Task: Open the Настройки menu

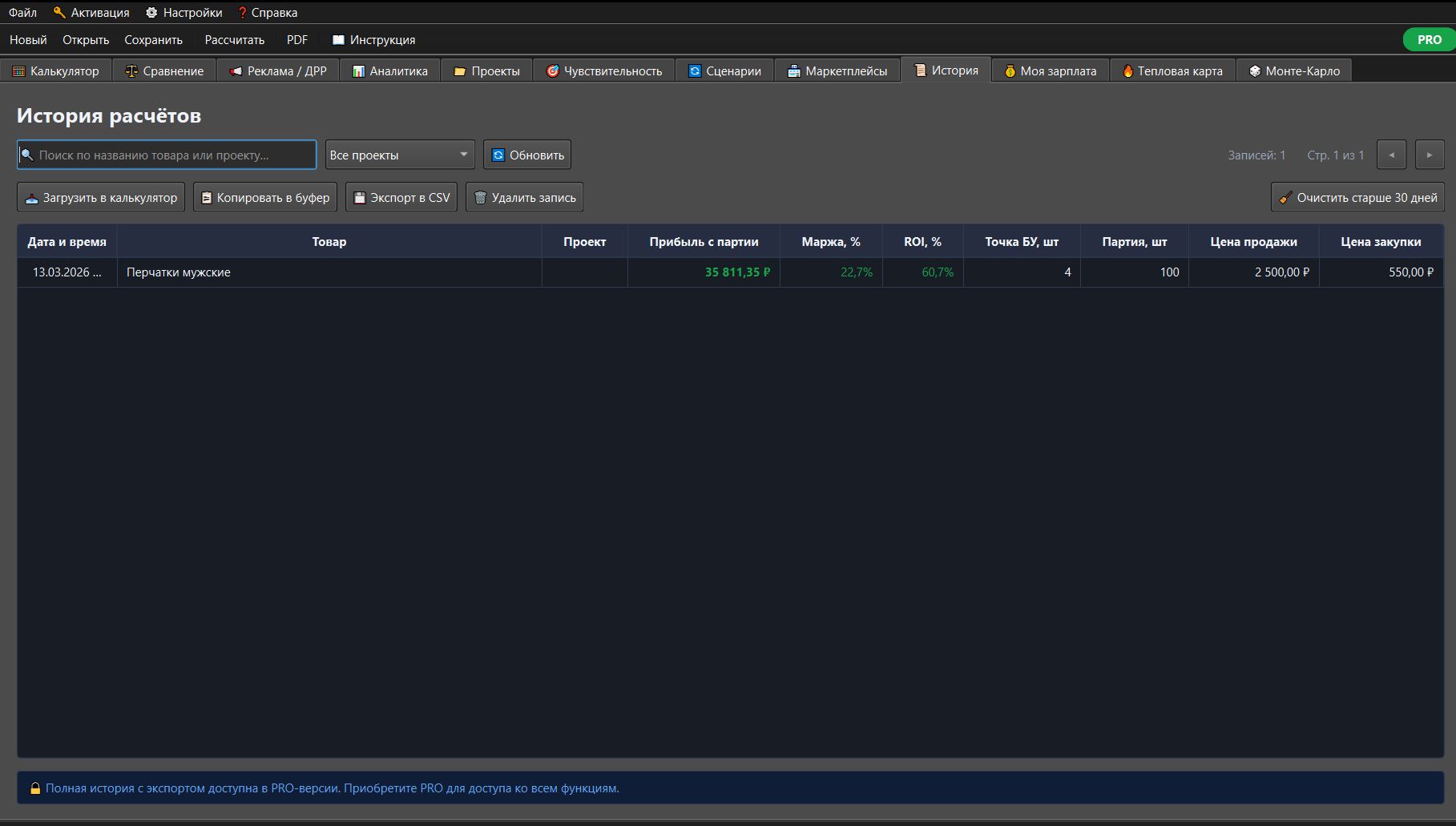Action: click(x=184, y=12)
